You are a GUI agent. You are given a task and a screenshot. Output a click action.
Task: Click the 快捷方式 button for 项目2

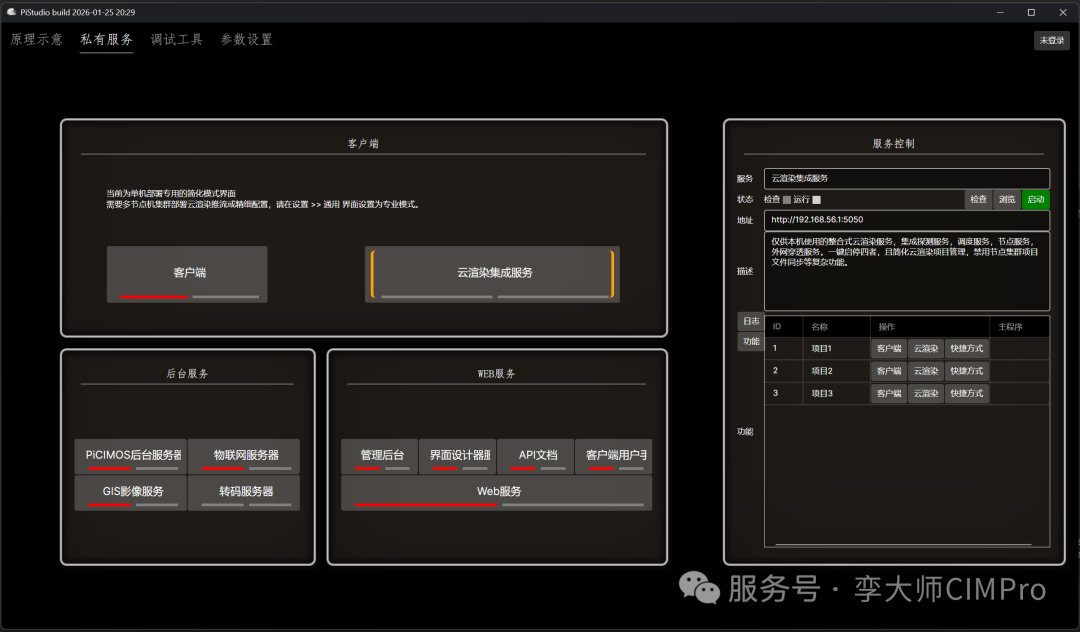coord(967,371)
